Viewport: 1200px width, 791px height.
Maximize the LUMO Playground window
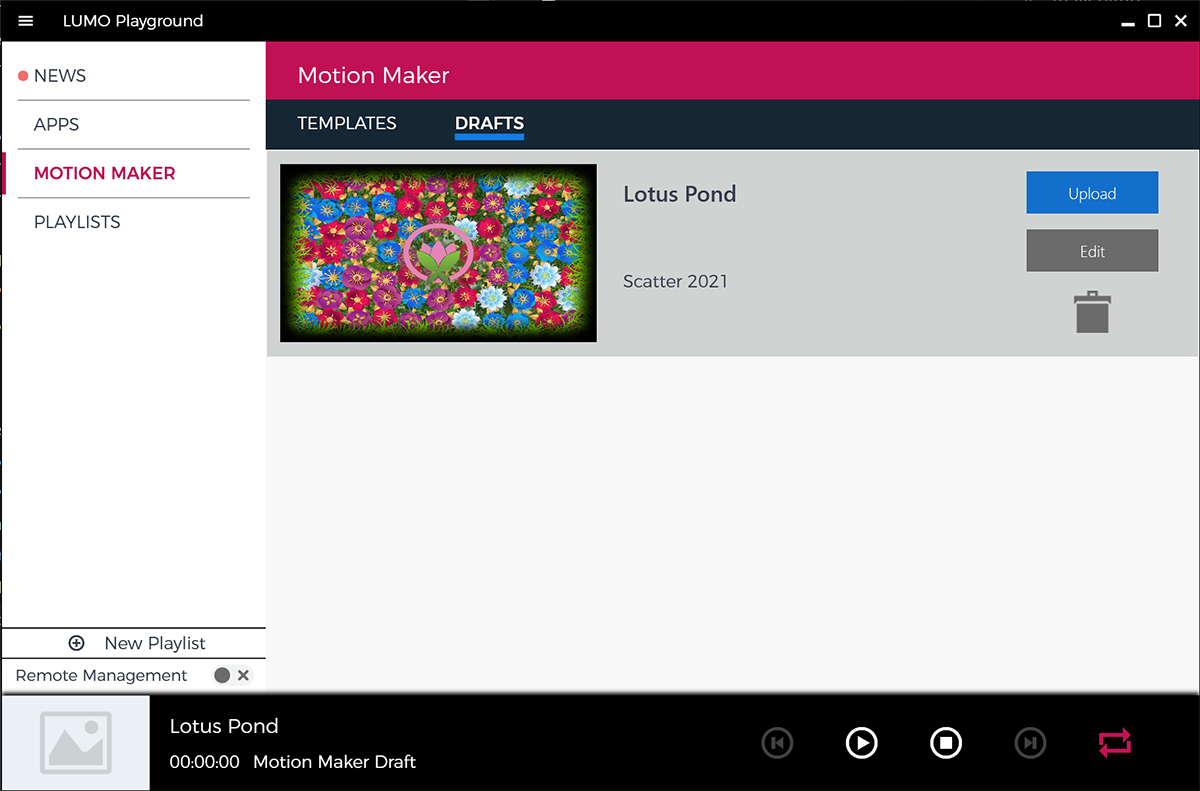(1154, 21)
